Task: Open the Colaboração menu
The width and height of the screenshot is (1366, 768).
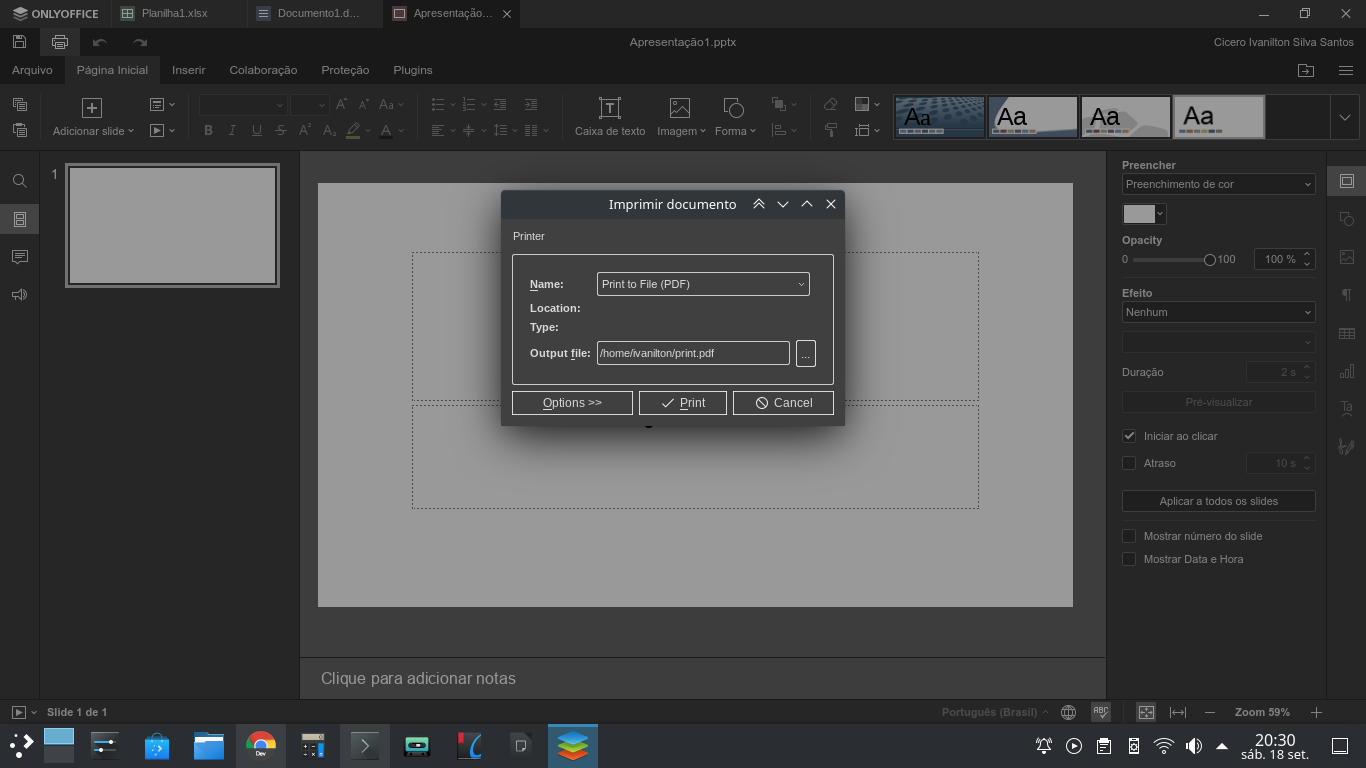Action: (x=263, y=70)
